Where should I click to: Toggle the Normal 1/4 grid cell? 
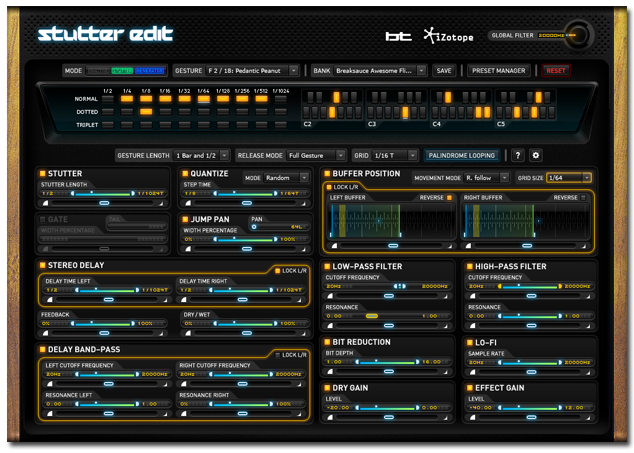(x=127, y=98)
